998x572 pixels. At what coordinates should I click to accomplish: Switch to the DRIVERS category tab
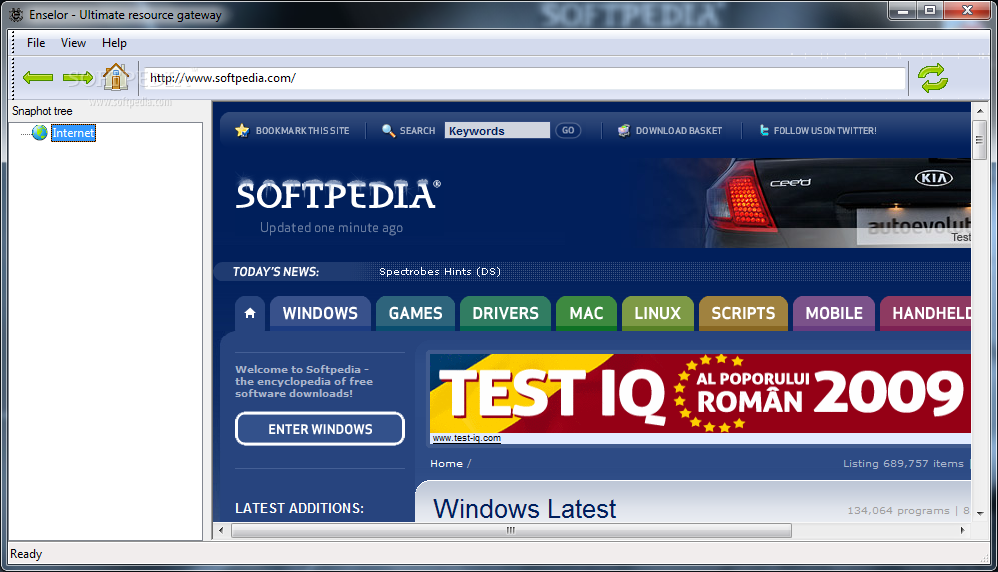(505, 313)
